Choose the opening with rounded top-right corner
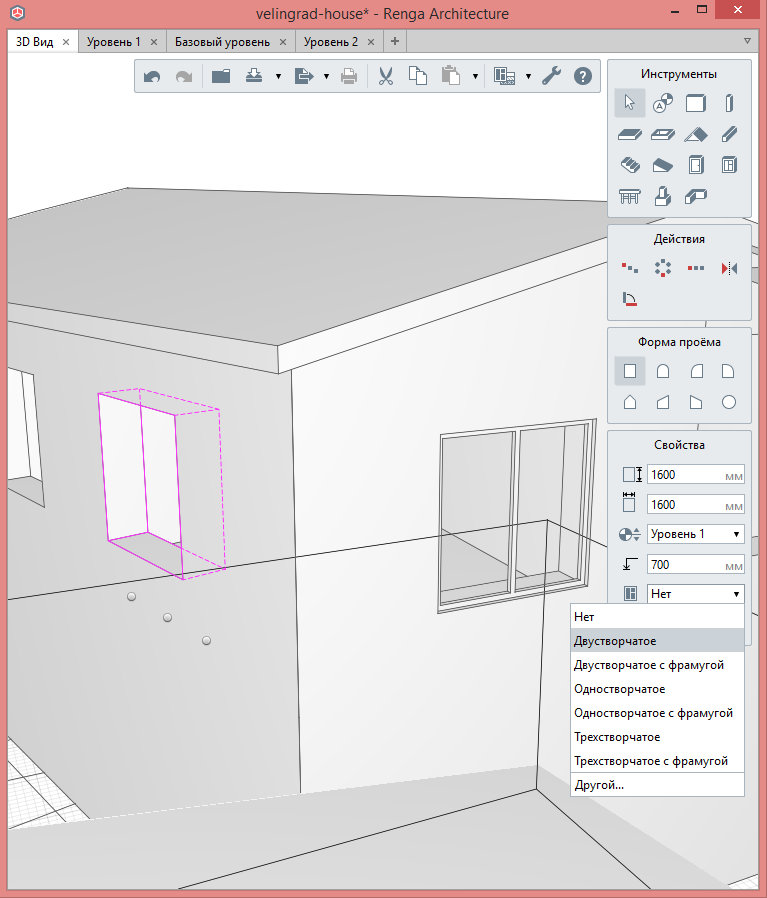This screenshot has height=898, width=767. [728, 371]
